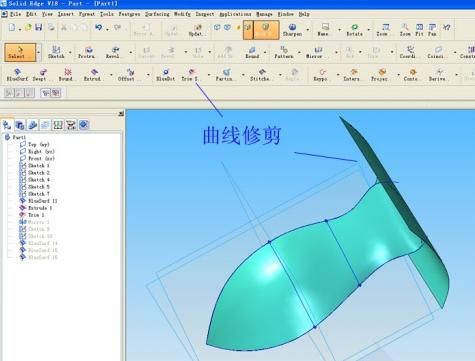Select Sketch 7 in feature tree
The image size is (475, 361).
35,194
